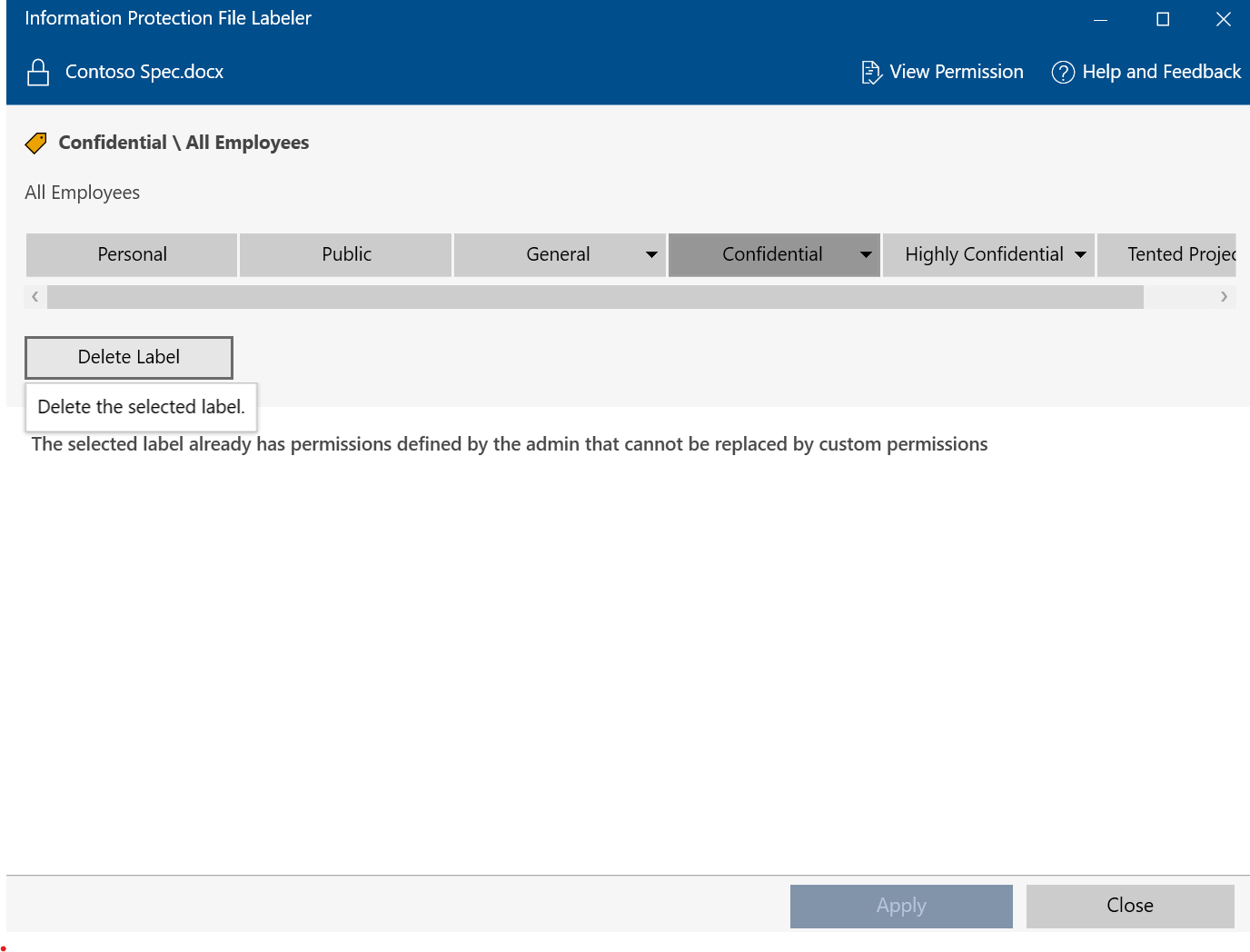
Task: Click the View Permission document icon
Action: pyautogui.click(x=871, y=72)
